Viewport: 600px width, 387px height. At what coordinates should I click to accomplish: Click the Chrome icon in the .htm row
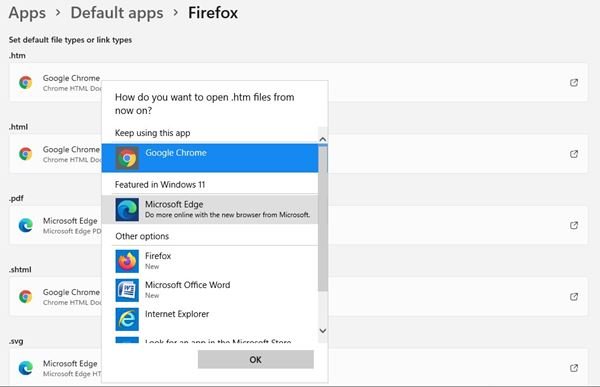point(26,82)
